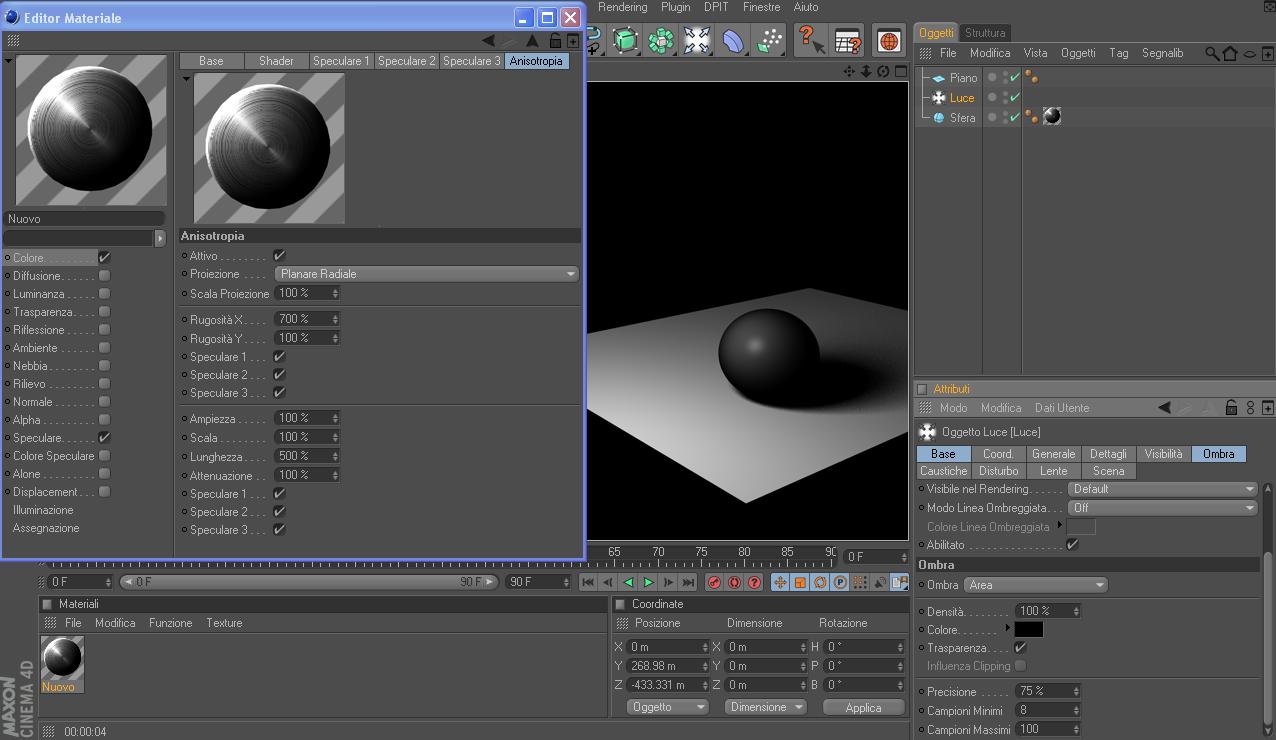
Task: Click the Applica button in Coordinate panel
Action: coord(863,707)
